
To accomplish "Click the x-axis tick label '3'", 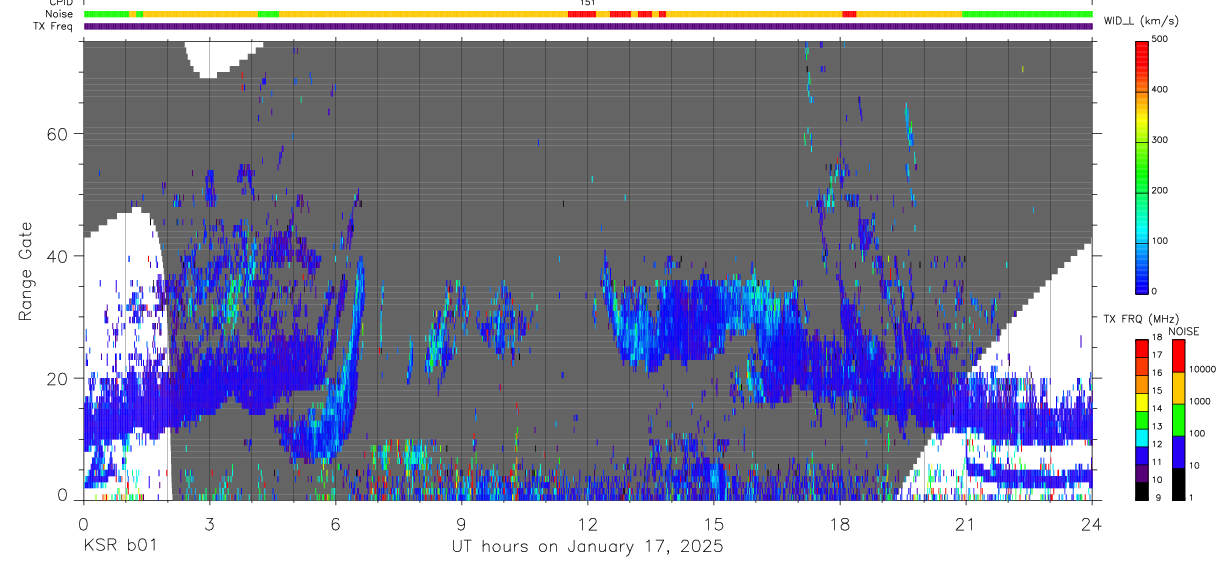I will [x=209, y=525].
